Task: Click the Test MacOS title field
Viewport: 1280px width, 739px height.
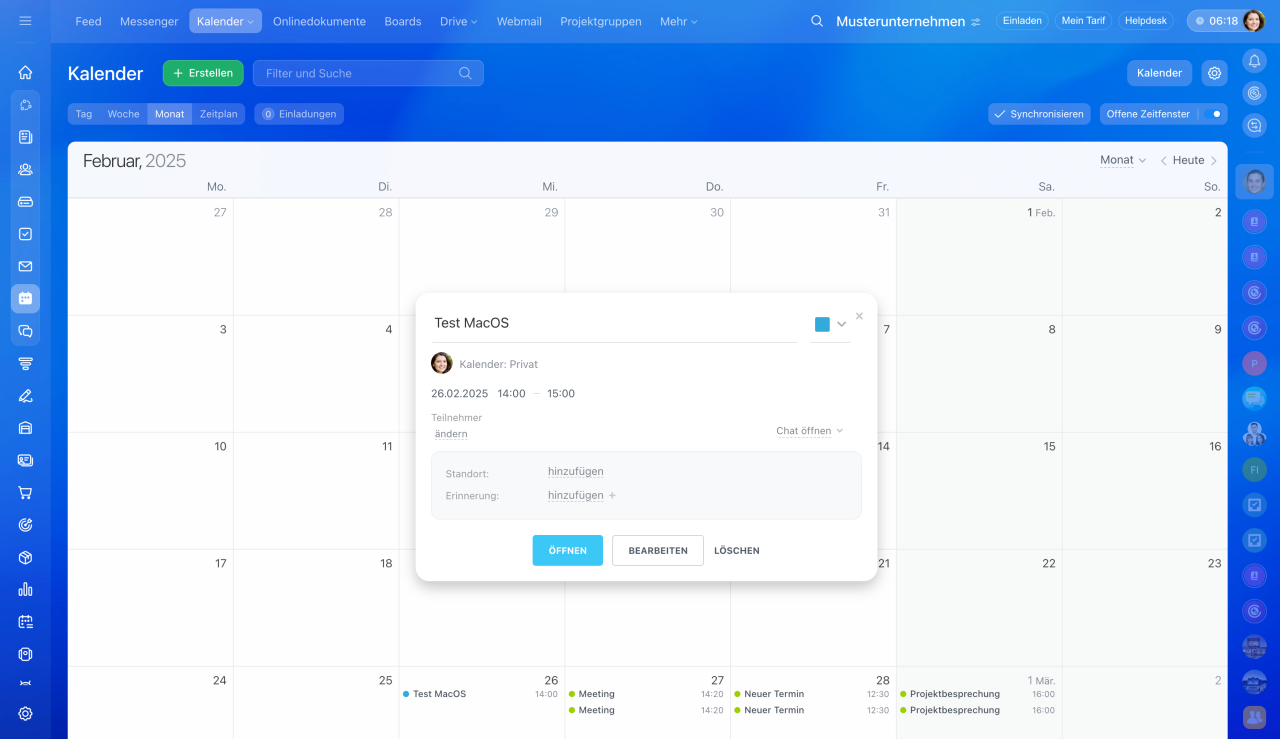Action: tap(614, 324)
